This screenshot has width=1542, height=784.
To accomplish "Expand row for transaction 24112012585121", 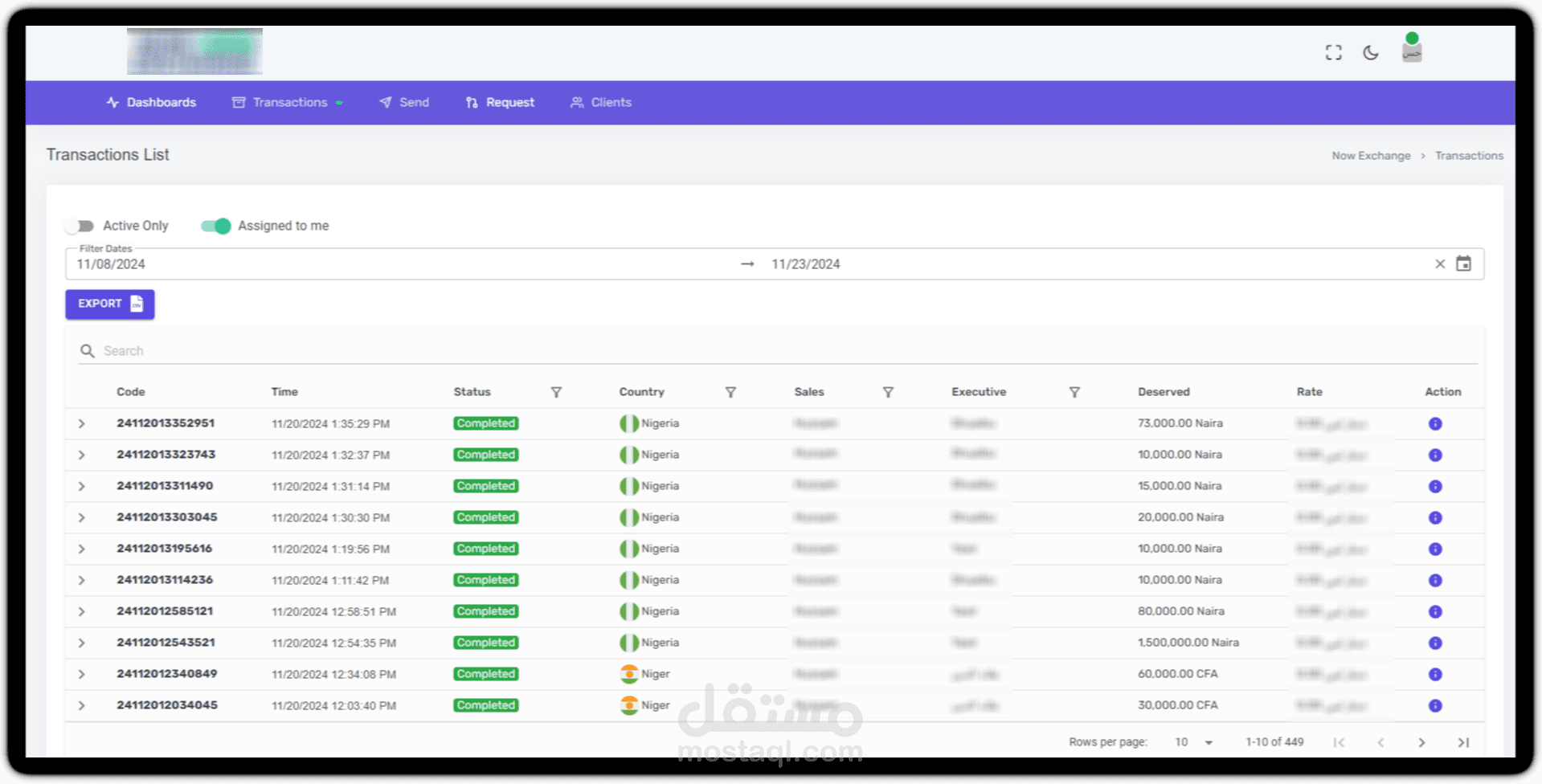I will [x=81, y=611].
